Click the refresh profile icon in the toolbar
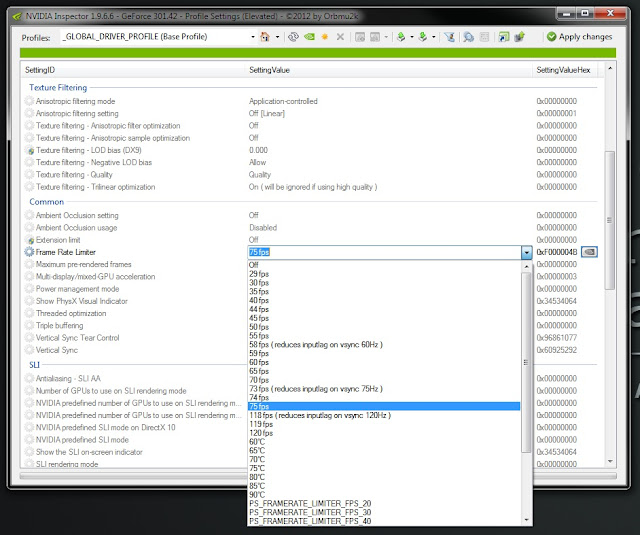 coord(293,37)
